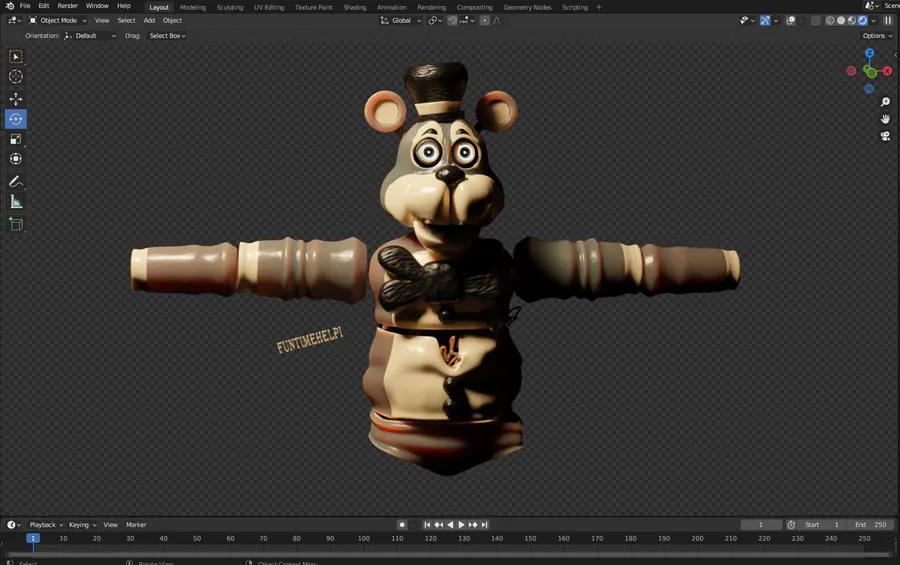Open the Playback dropdown in timeline

point(46,525)
